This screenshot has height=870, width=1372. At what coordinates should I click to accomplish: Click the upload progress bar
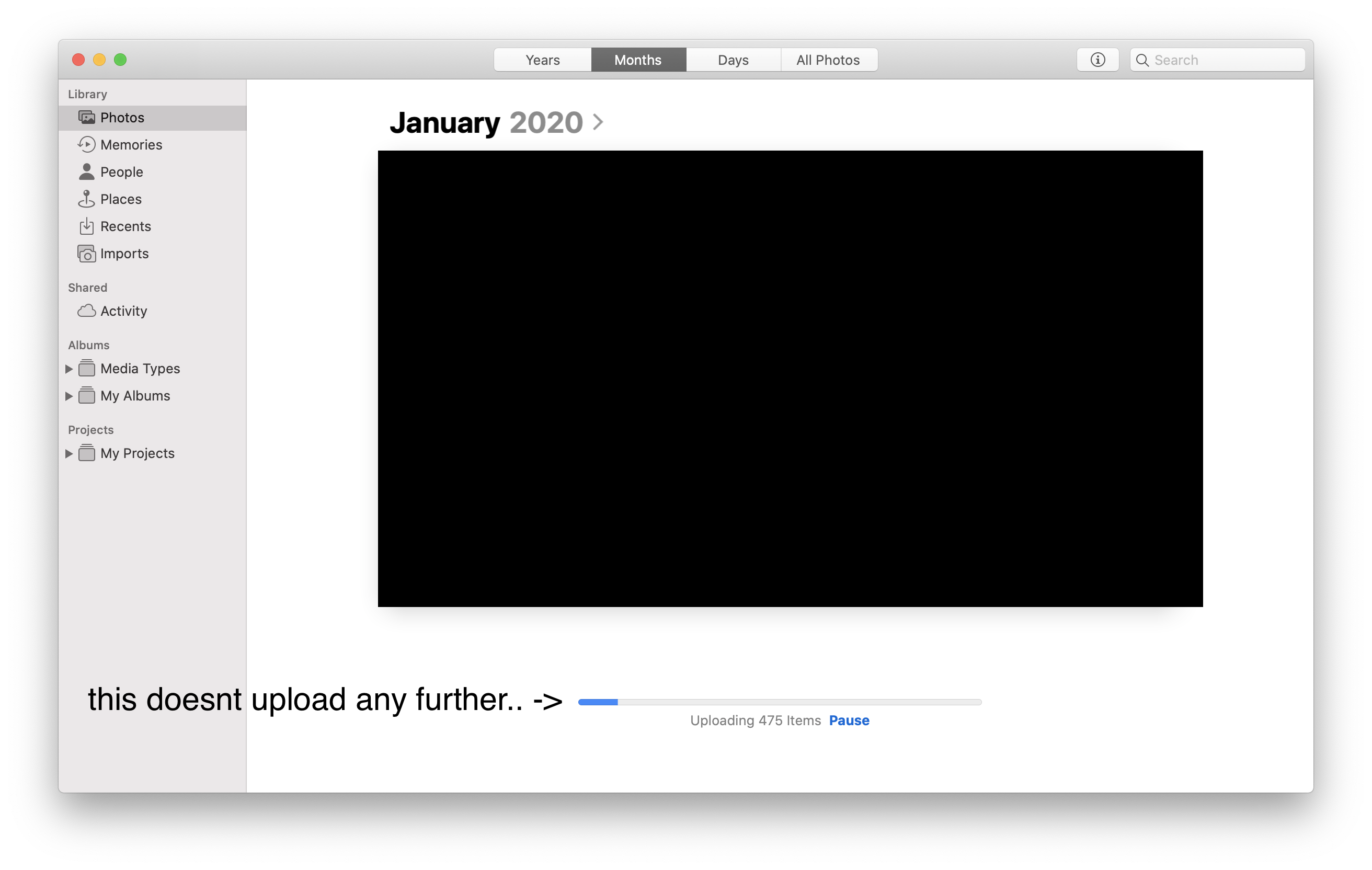780,702
